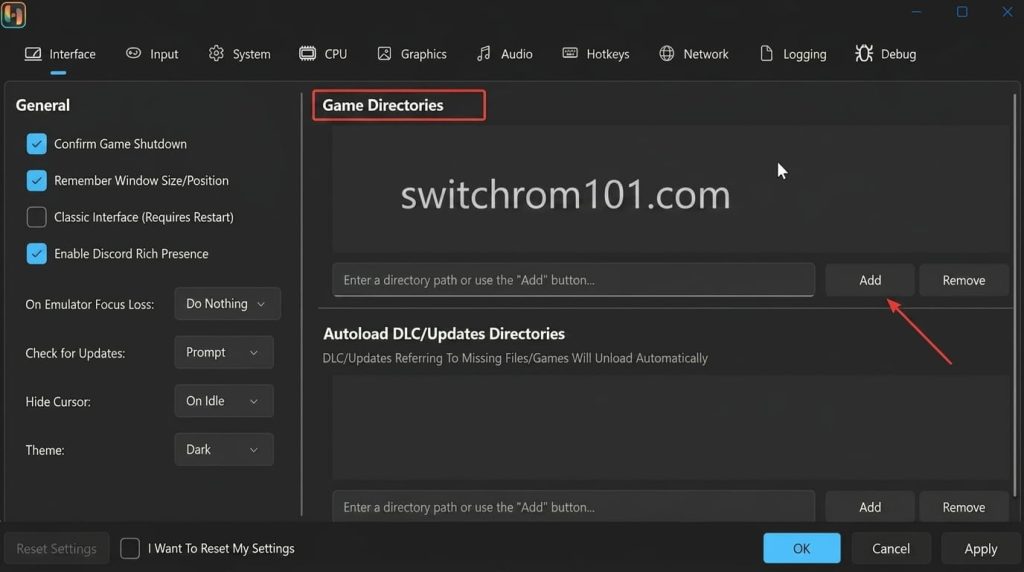Check I Want To Reset My Settings

click(x=130, y=548)
